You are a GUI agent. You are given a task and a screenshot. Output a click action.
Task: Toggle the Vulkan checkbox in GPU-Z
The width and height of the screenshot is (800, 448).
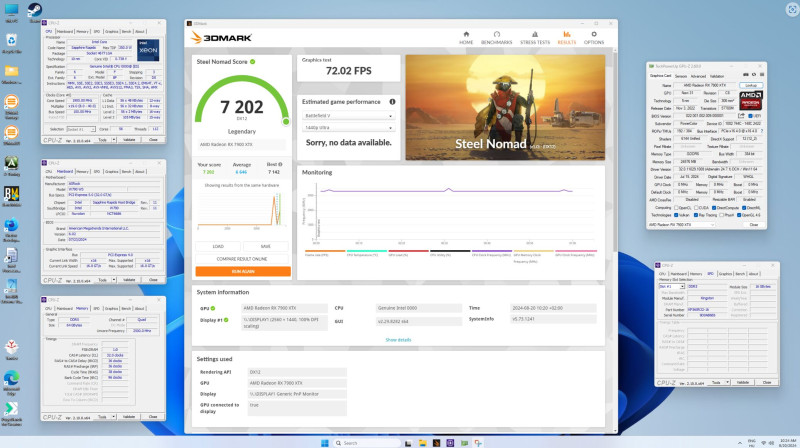point(676,215)
